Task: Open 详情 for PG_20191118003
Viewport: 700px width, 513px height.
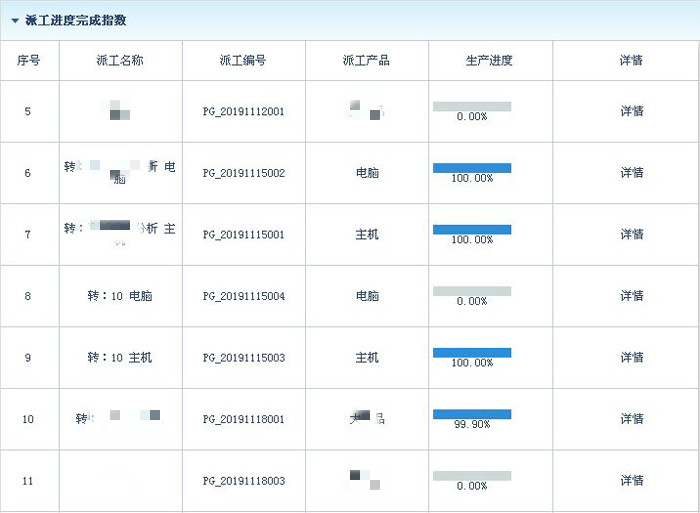Action: click(631, 481)
